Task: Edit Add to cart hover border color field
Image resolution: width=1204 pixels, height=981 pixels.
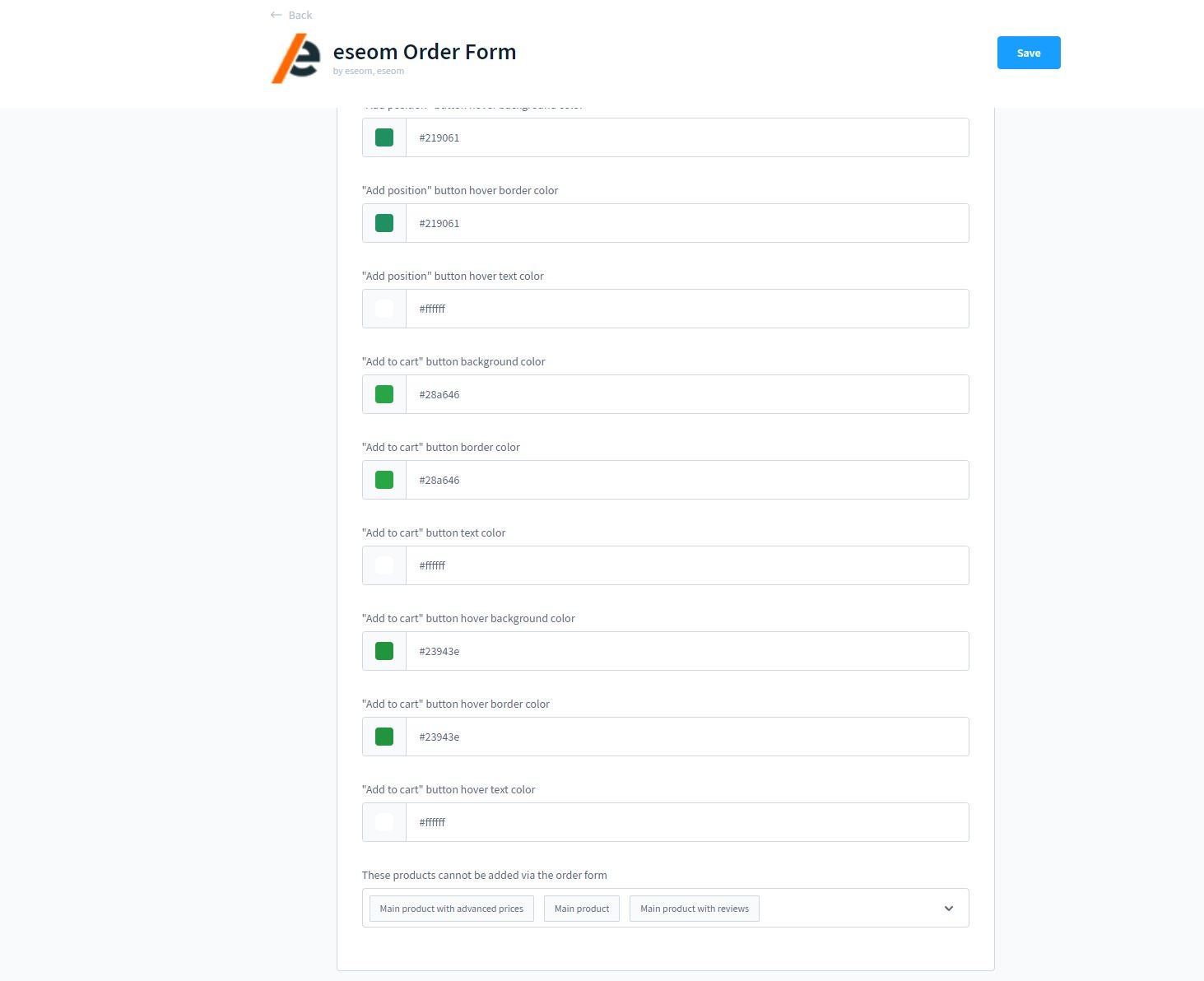Action: tap(687, 737)
